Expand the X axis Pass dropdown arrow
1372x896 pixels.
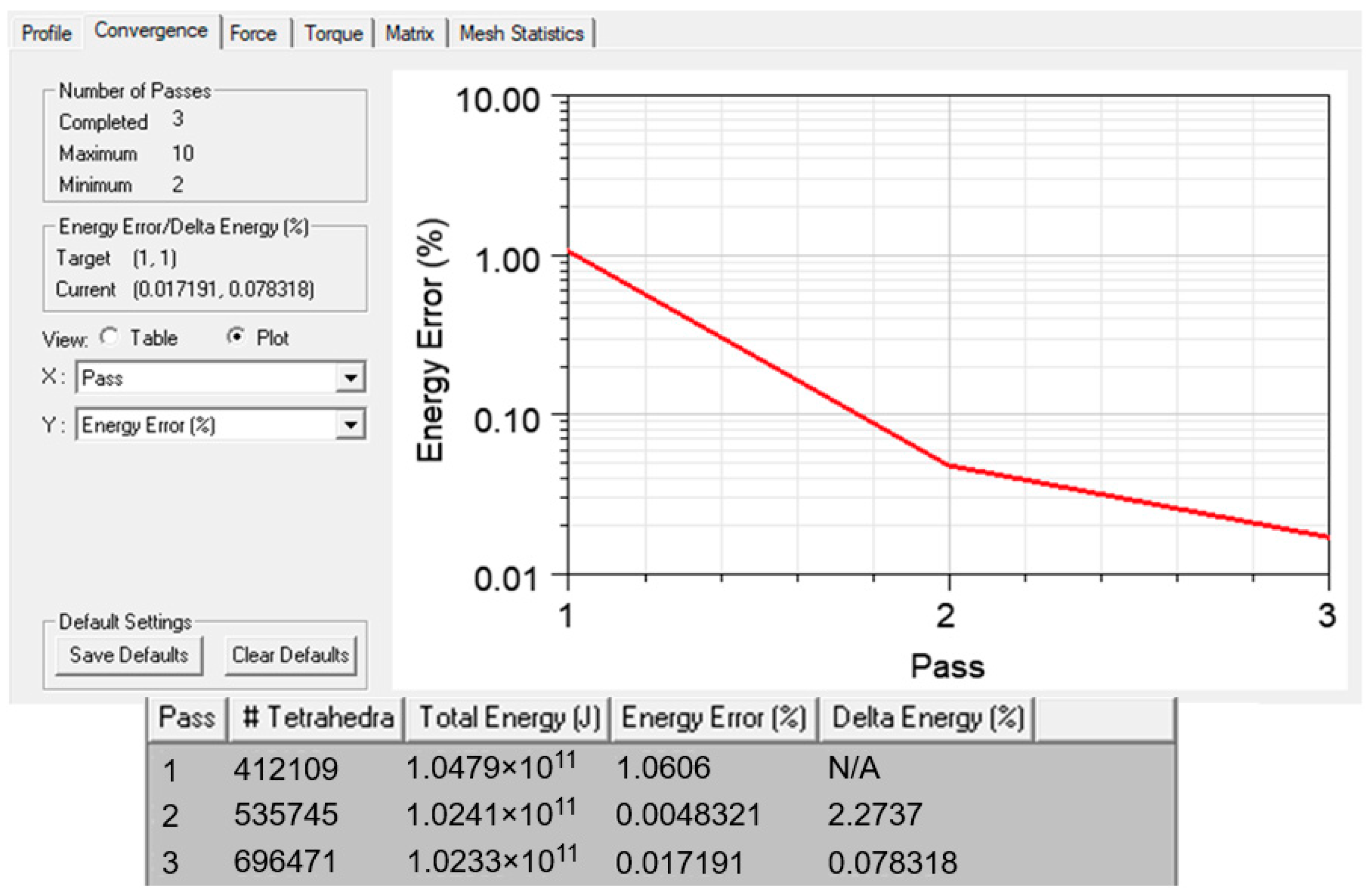tap(350, 378)
